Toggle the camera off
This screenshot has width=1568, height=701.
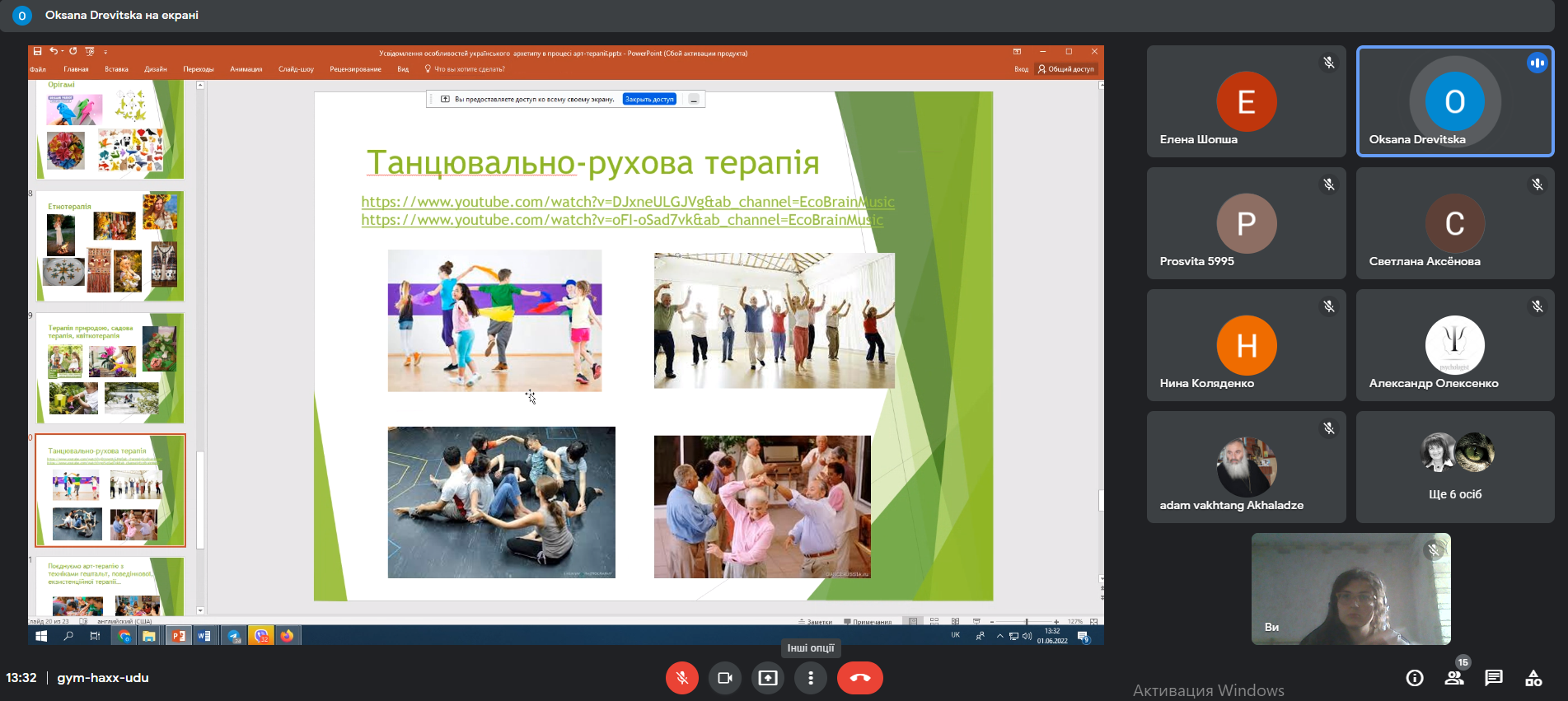(x=725, y=678)
